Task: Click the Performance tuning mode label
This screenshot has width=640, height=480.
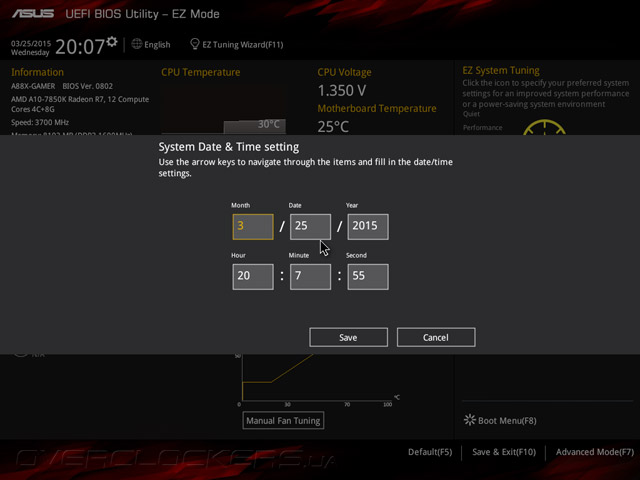Action: (482, 128)
